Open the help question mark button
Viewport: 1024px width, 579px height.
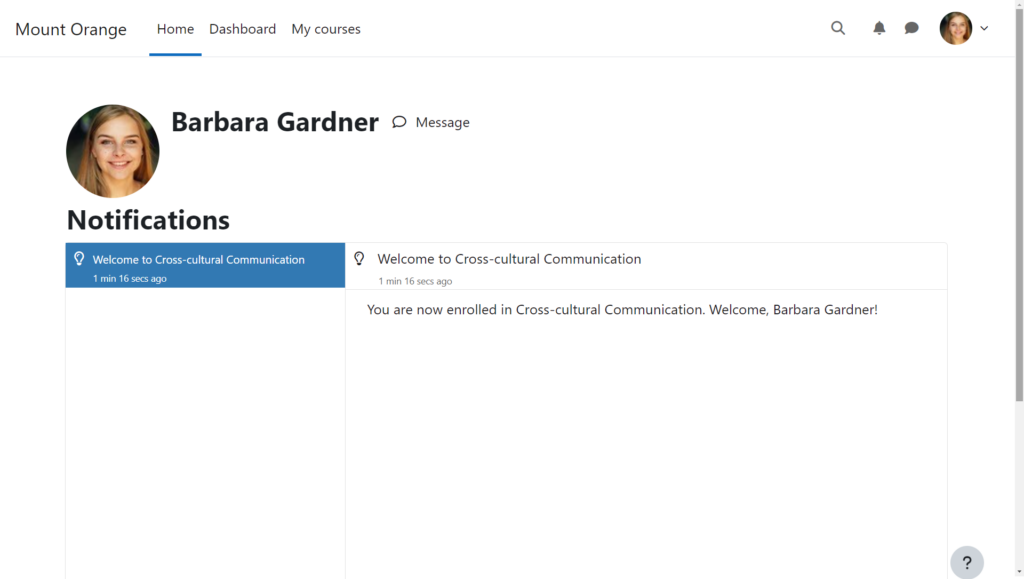pyautogui.click(x=966, y=562)
